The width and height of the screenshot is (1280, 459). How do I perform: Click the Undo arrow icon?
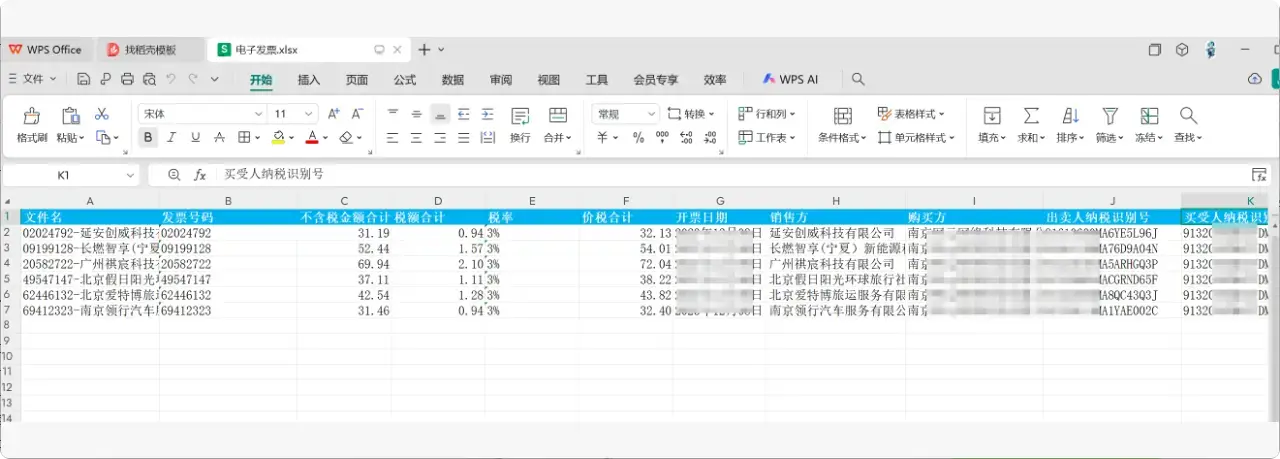[171, 79]
